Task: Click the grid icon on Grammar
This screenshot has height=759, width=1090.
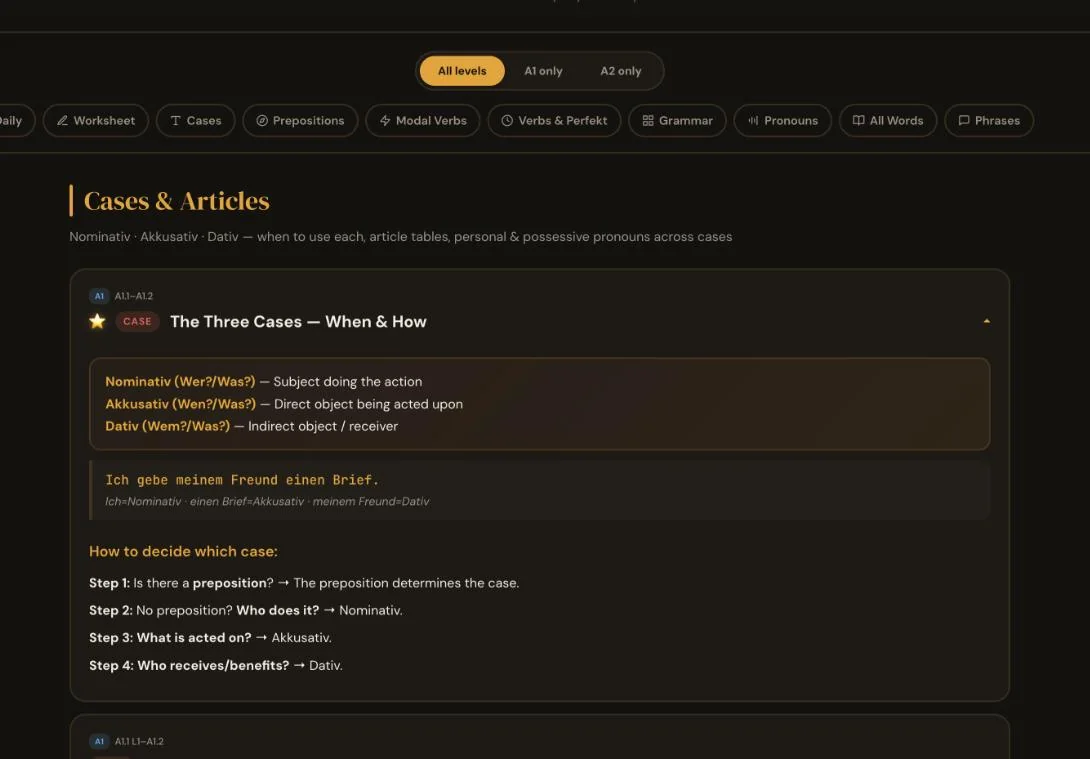Action: (648, 120)
